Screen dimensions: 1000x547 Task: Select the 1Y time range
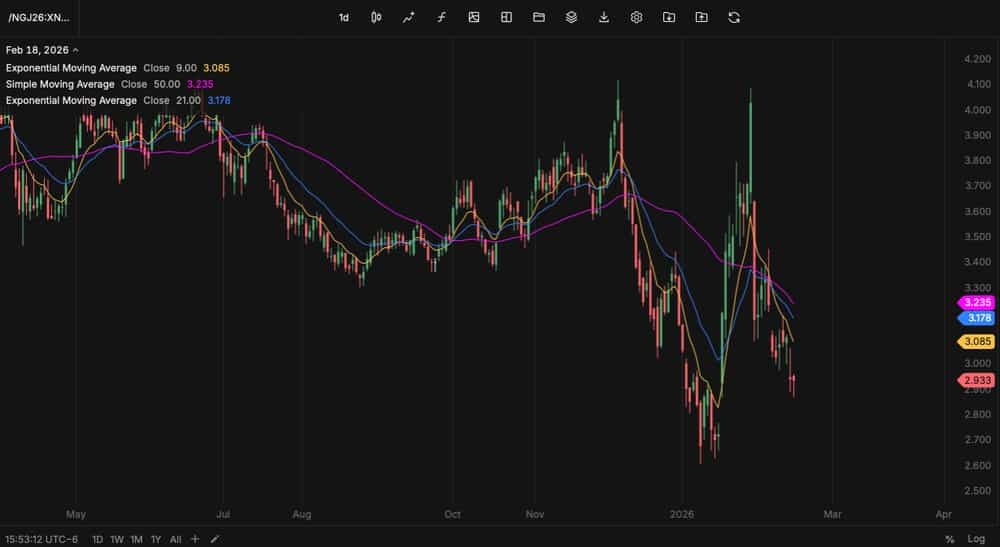(156, 539)
